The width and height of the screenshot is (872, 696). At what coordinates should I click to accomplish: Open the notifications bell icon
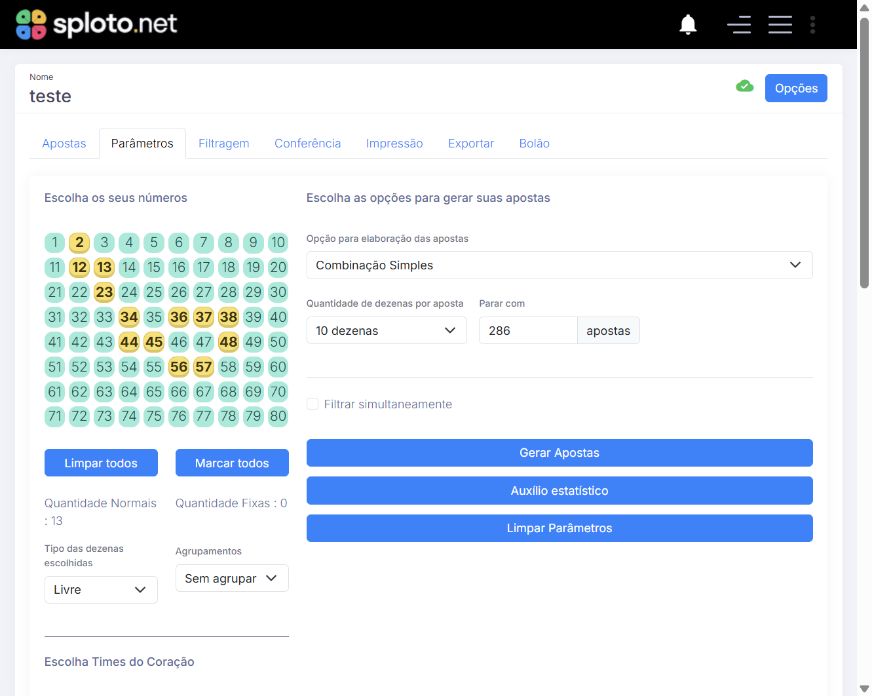click(x=688, y=24)
